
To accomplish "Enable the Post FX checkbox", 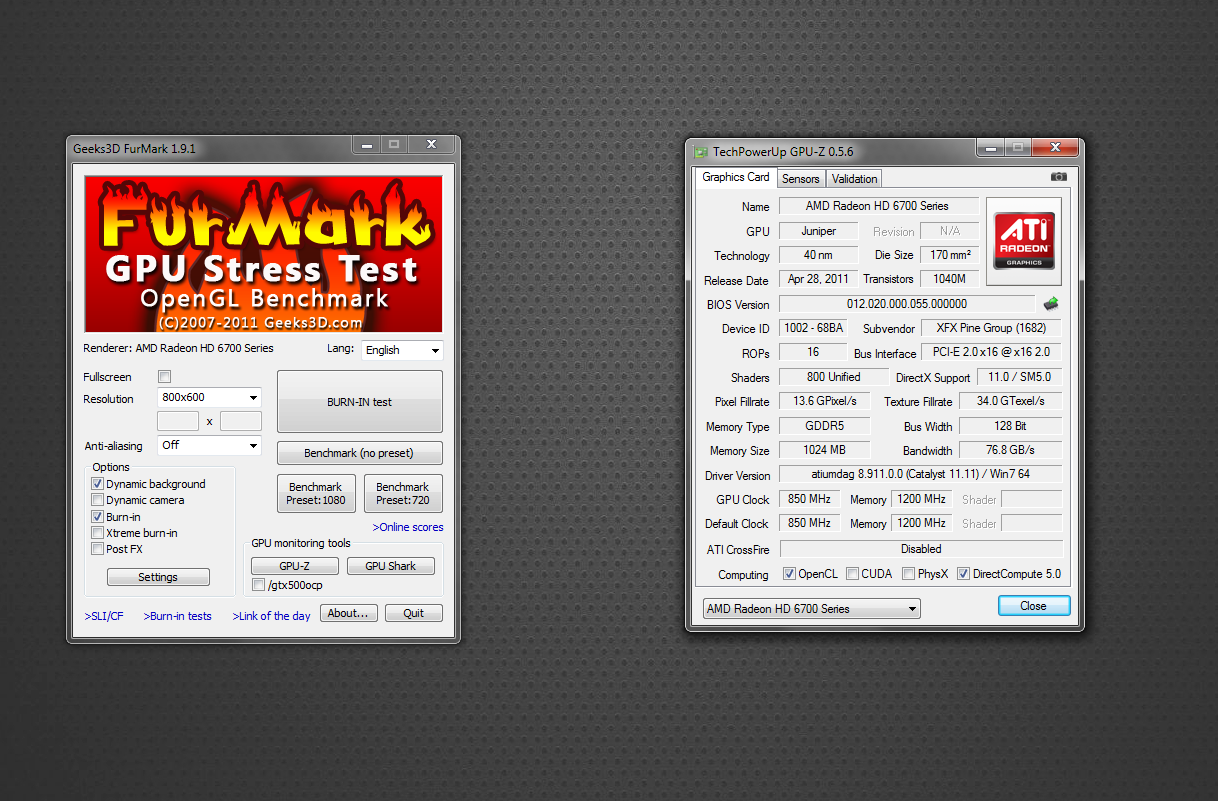I will (97, 549).
